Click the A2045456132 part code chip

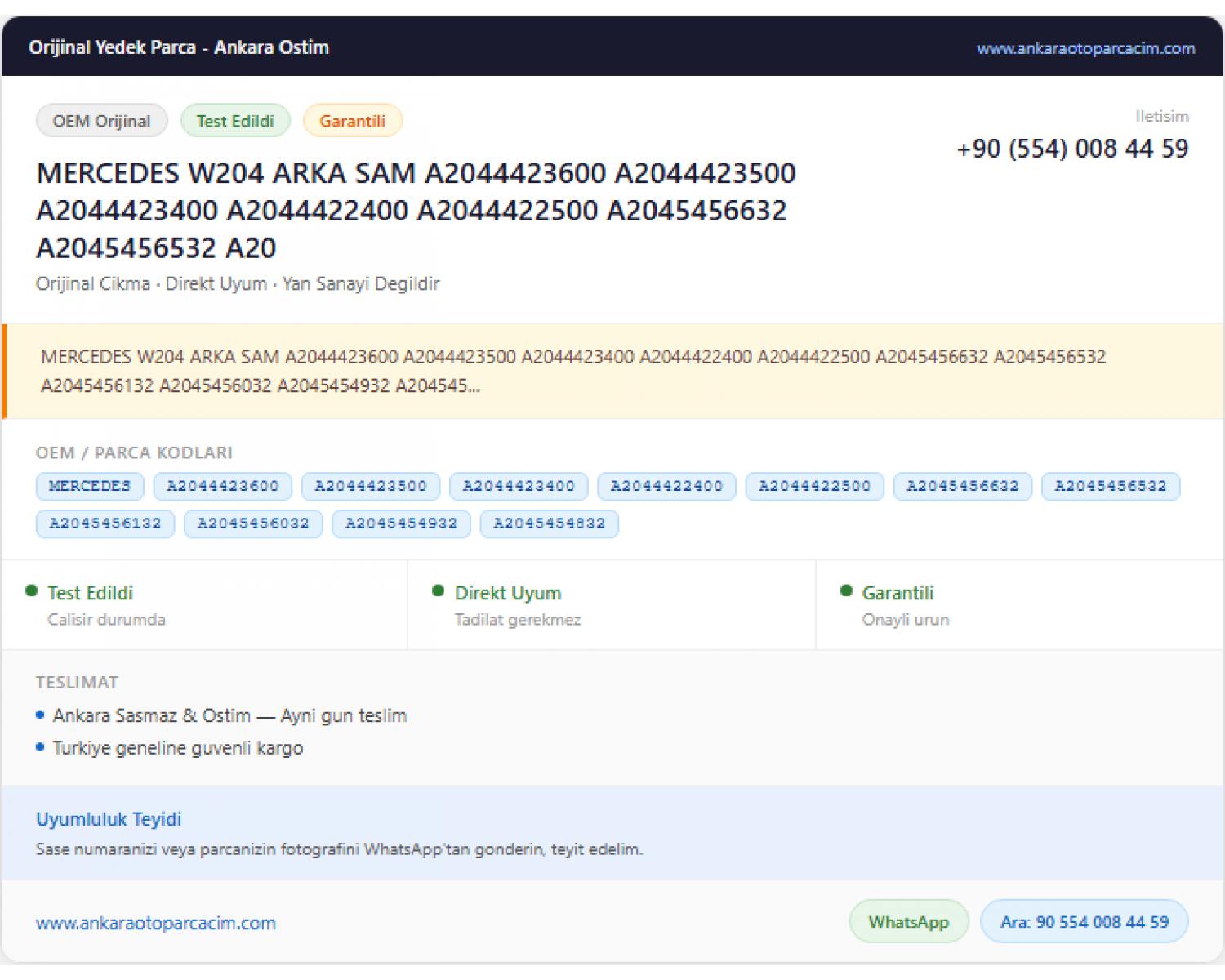point(105,523)
